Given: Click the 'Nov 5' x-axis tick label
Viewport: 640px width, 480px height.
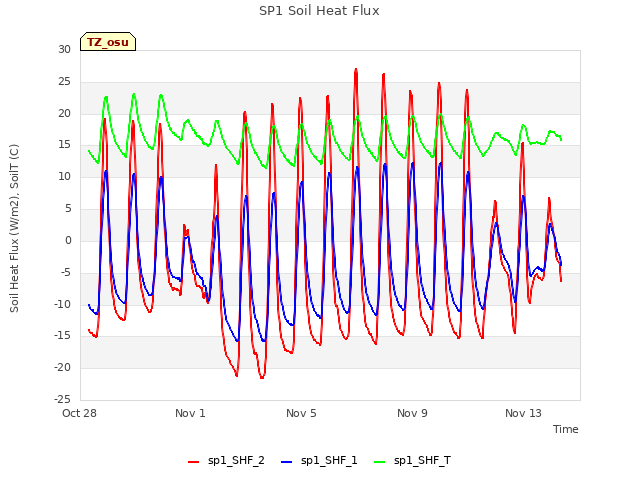Looking at the screenshot, I should coord(301,413).
